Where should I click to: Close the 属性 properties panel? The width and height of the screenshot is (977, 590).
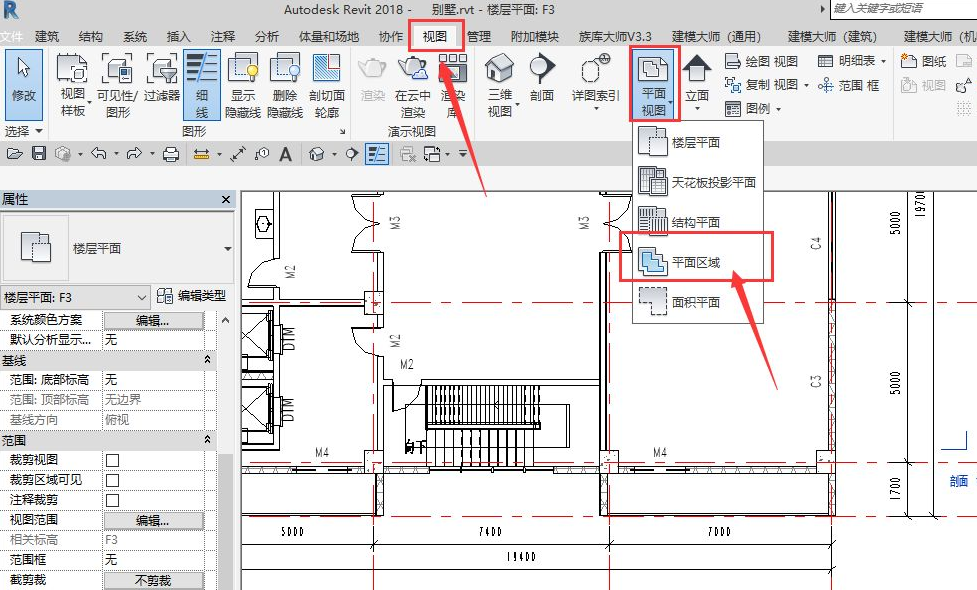click(226, 199)
